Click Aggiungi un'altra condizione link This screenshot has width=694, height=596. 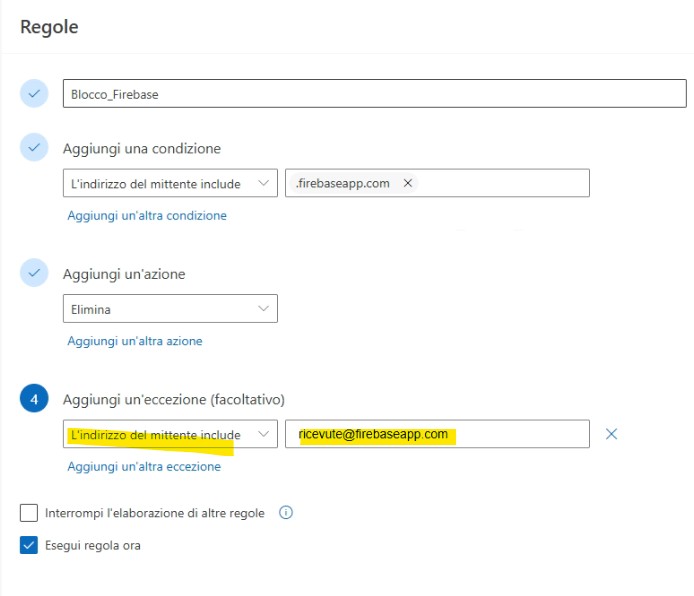[x=147, y=215]
